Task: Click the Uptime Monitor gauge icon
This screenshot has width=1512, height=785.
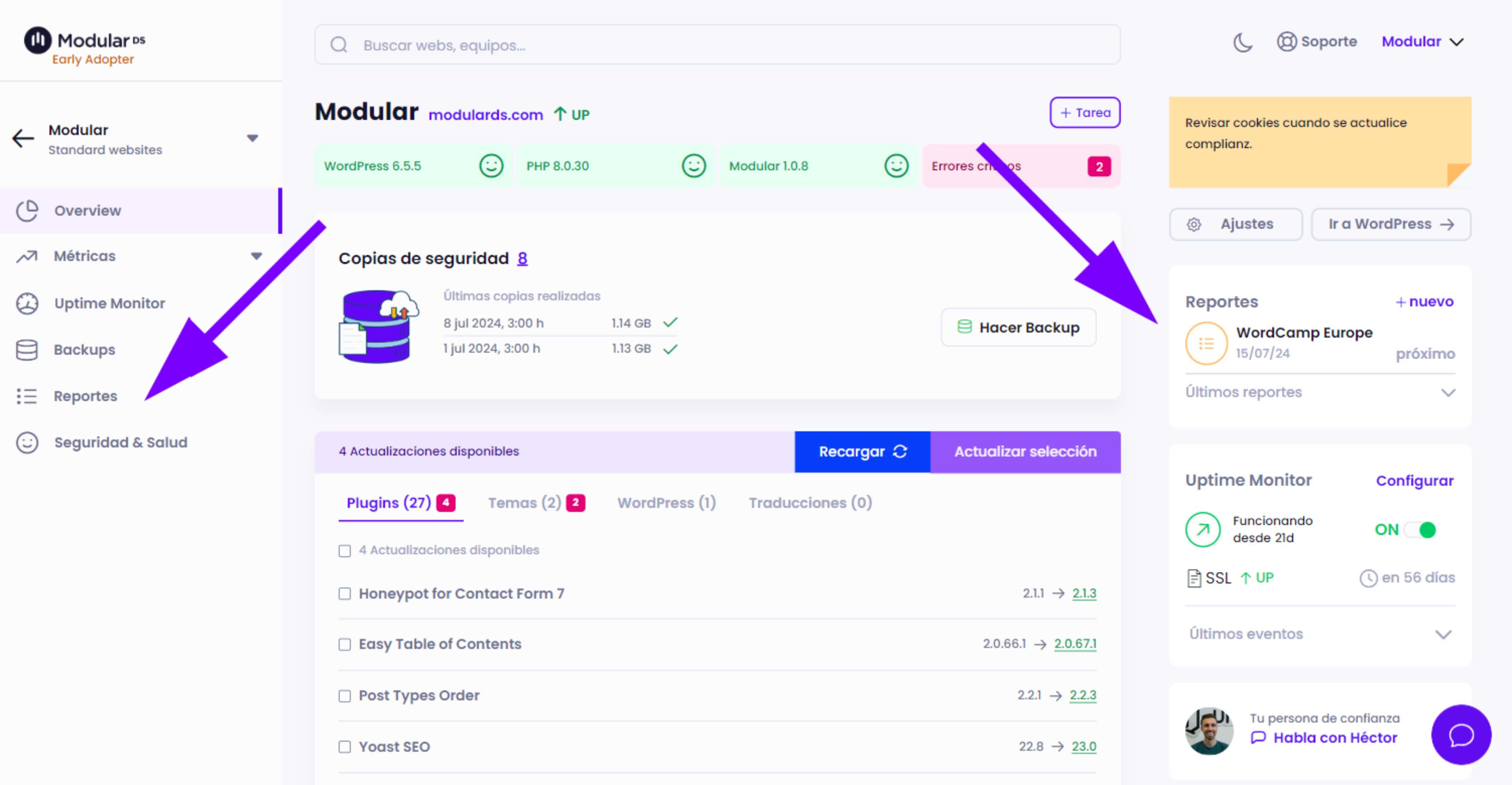Action: (27, 303)
